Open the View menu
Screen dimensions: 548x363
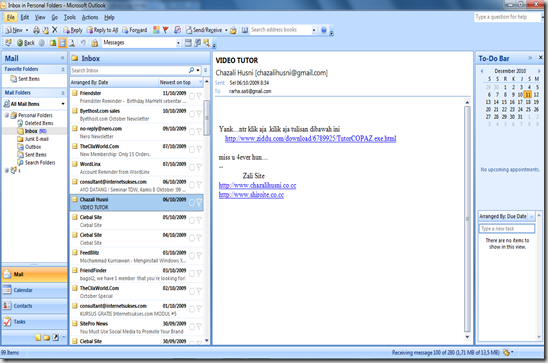click(40, 17)
